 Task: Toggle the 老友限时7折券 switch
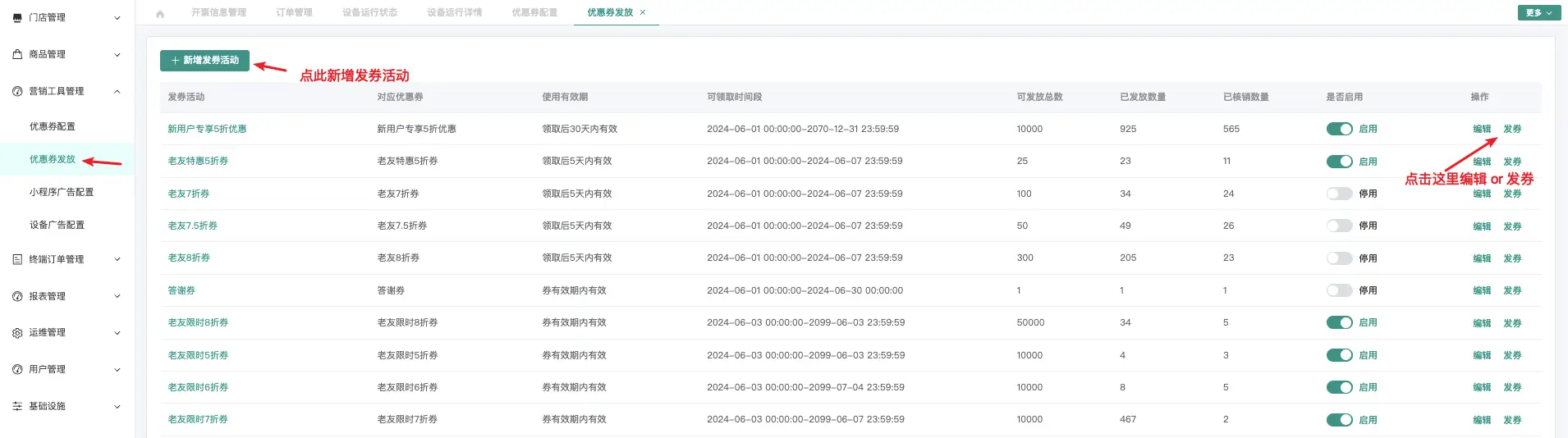(1339, 420)
